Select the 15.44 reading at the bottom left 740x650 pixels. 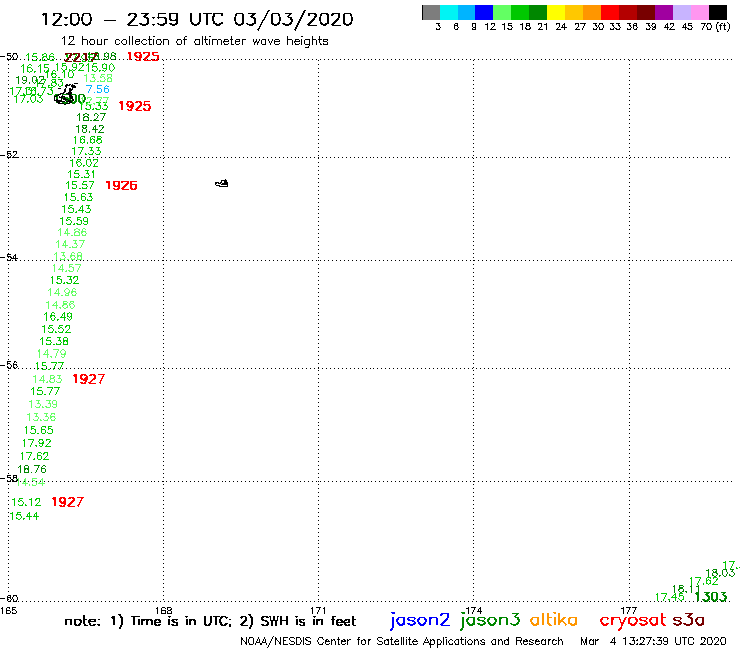click(x=24, y=516)
